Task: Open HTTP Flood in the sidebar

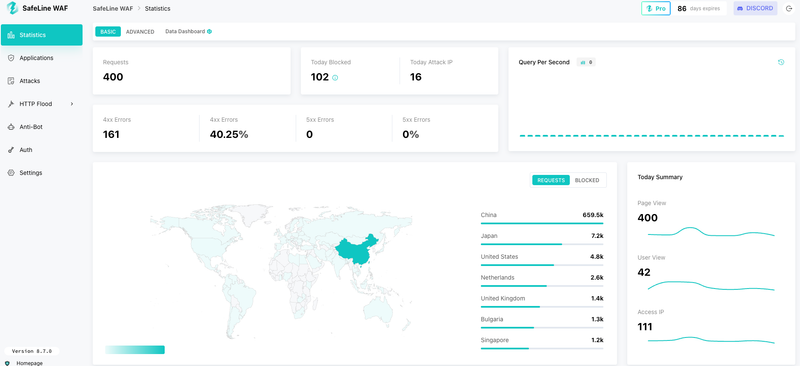Action: point(42,104)
